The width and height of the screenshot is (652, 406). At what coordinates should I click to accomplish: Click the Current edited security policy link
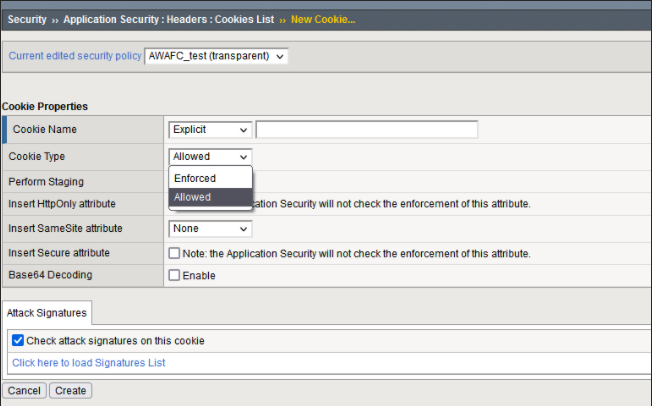click(x=75, y=56)
